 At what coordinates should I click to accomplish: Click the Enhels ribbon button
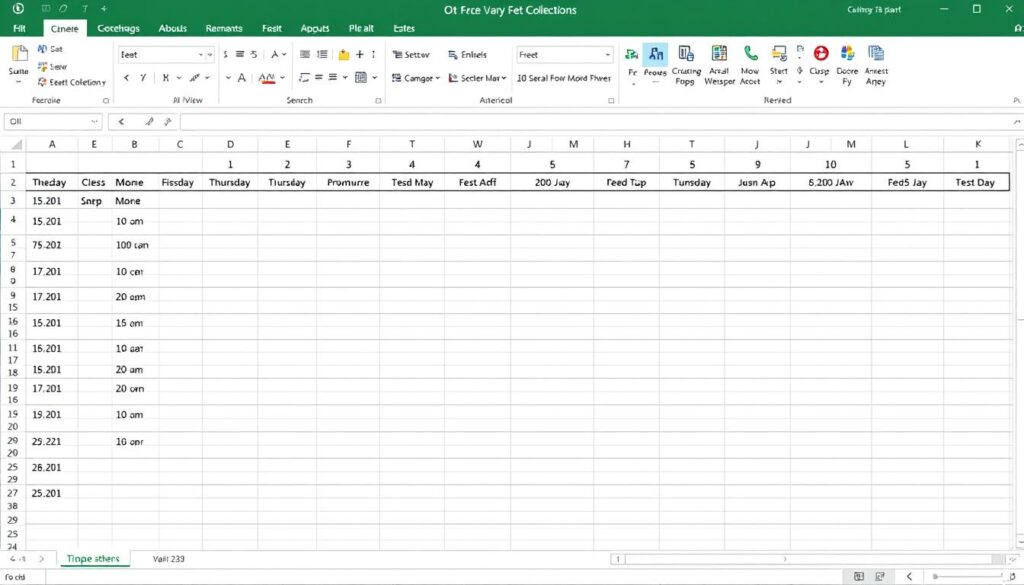click(467, 55)
